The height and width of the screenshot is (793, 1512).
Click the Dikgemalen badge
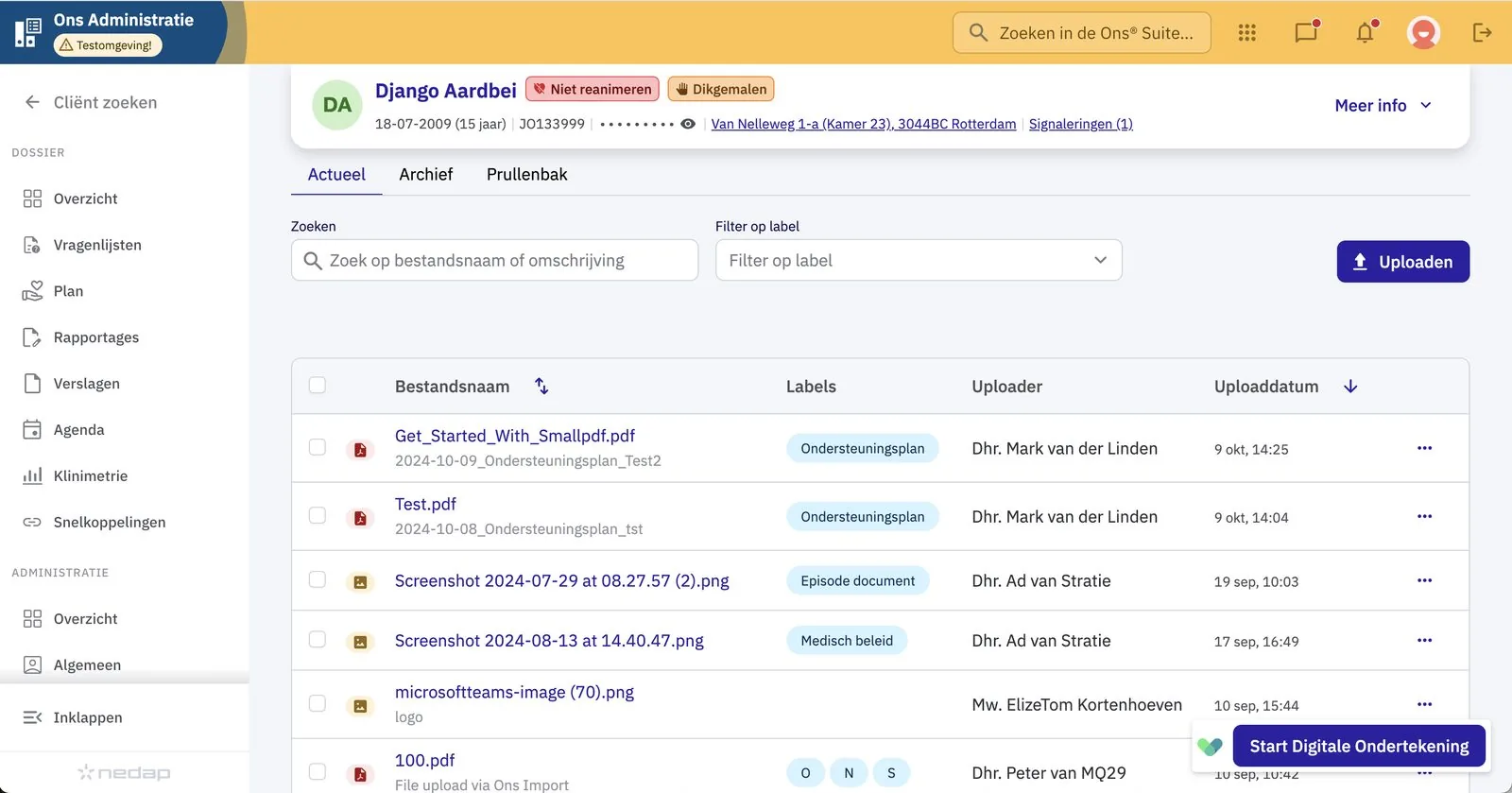click(721, 89)
